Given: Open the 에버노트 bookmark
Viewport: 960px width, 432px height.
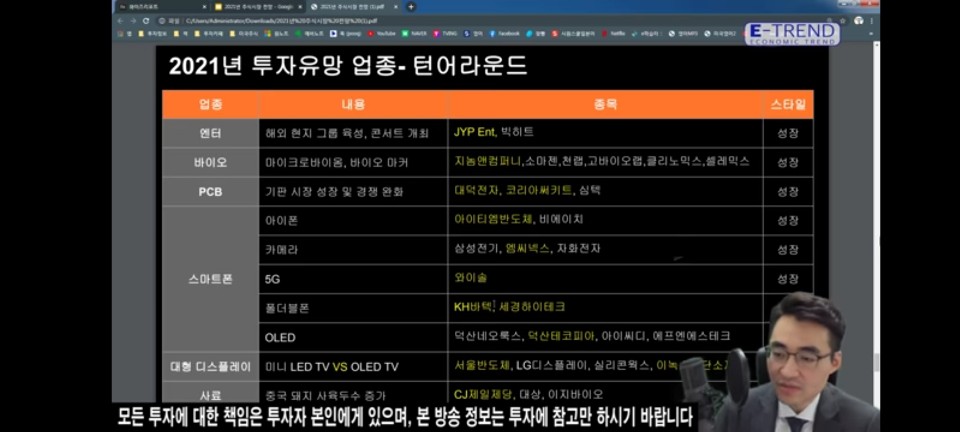Looking at the screenshot, I should pos(310,33).
